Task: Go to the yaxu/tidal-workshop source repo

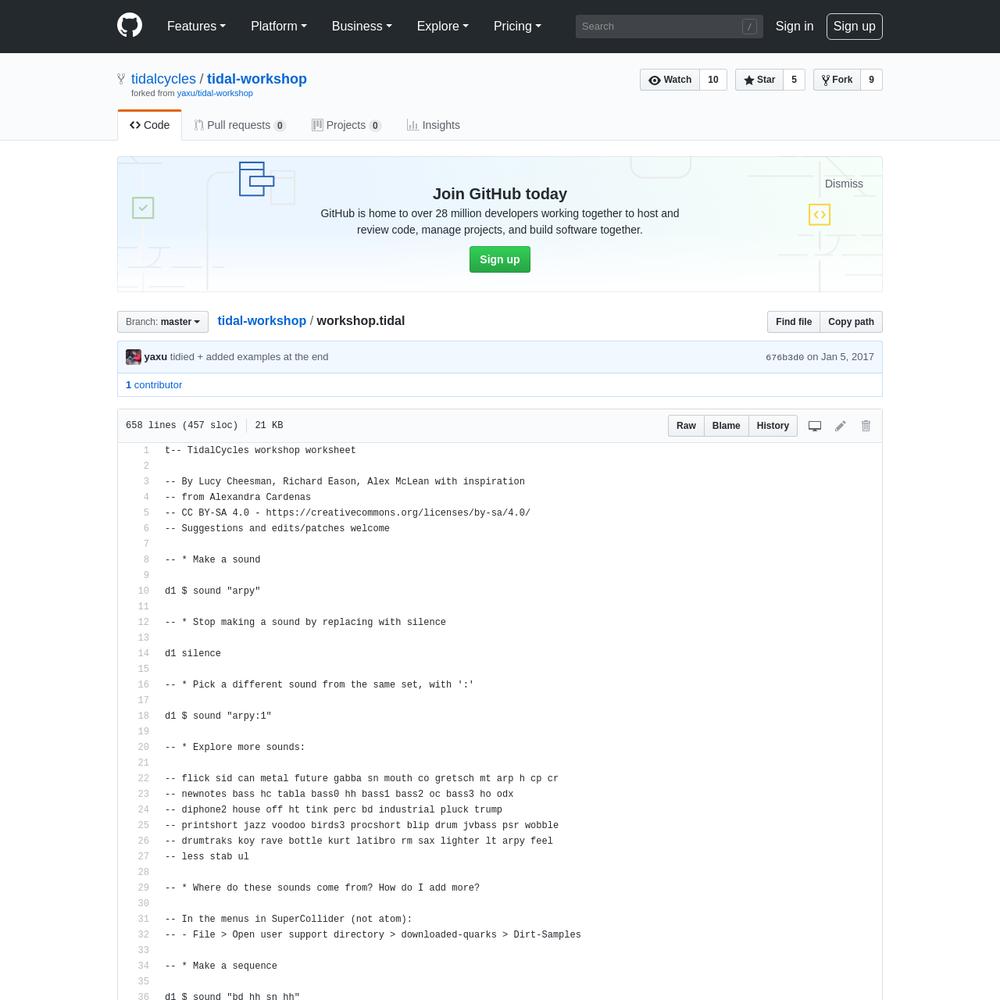Action: (215, 93)
